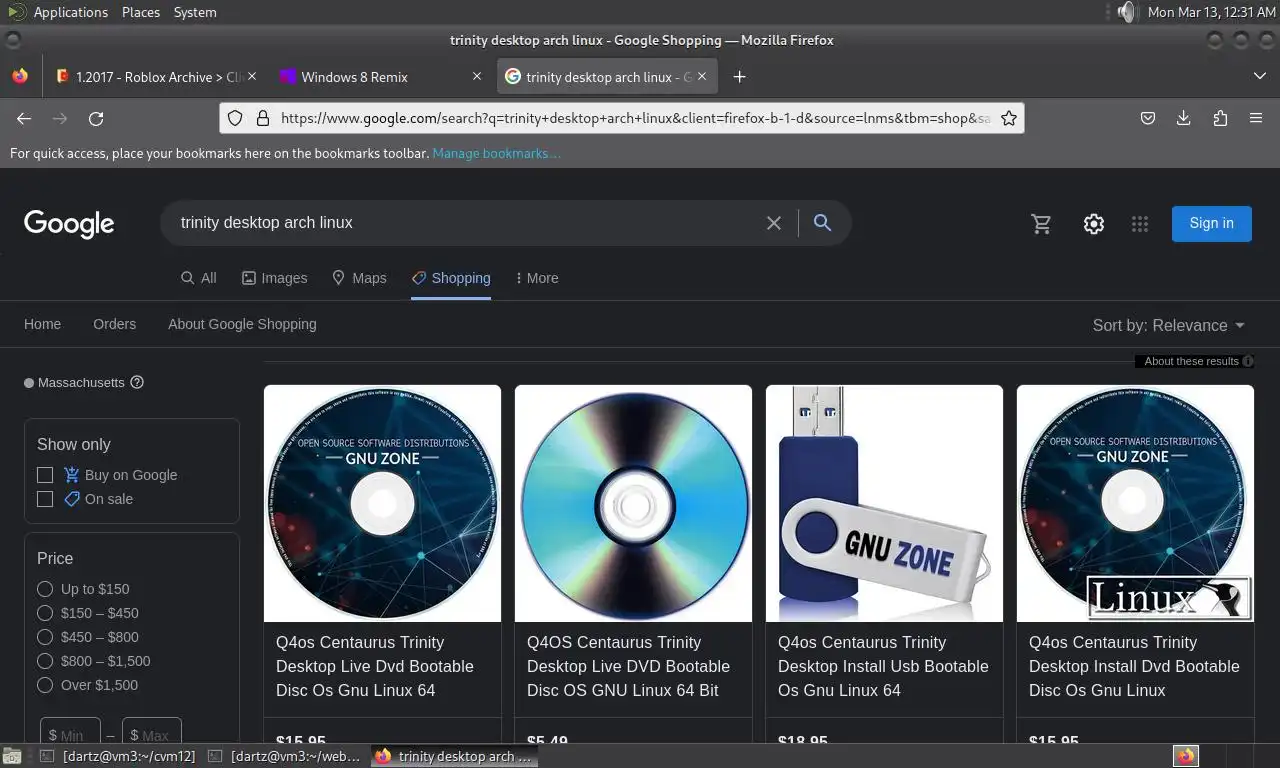Click the Google logo
1280x768 pixels.
pos(69,224)
